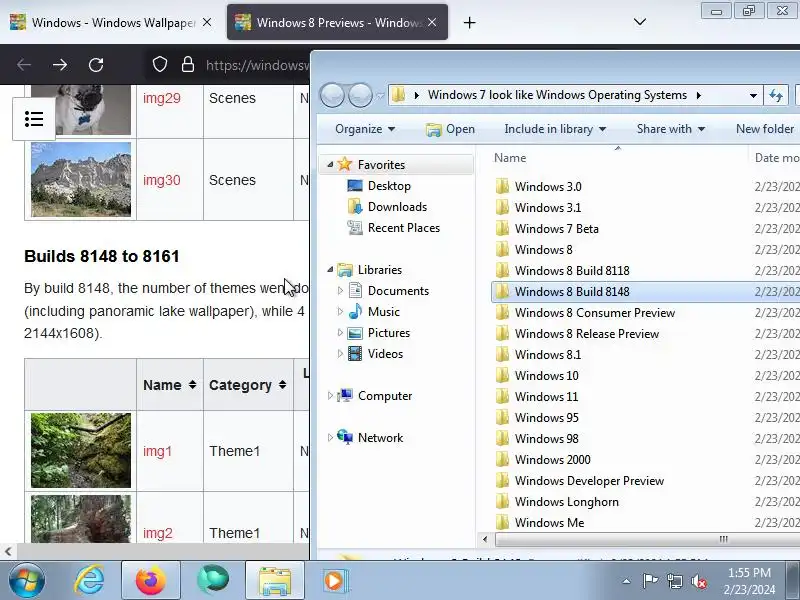Image resolution: width=800 pixels, height=600 pixels.
Task: Select the Windows 8 Previews tab
Action: pos(337,22)
